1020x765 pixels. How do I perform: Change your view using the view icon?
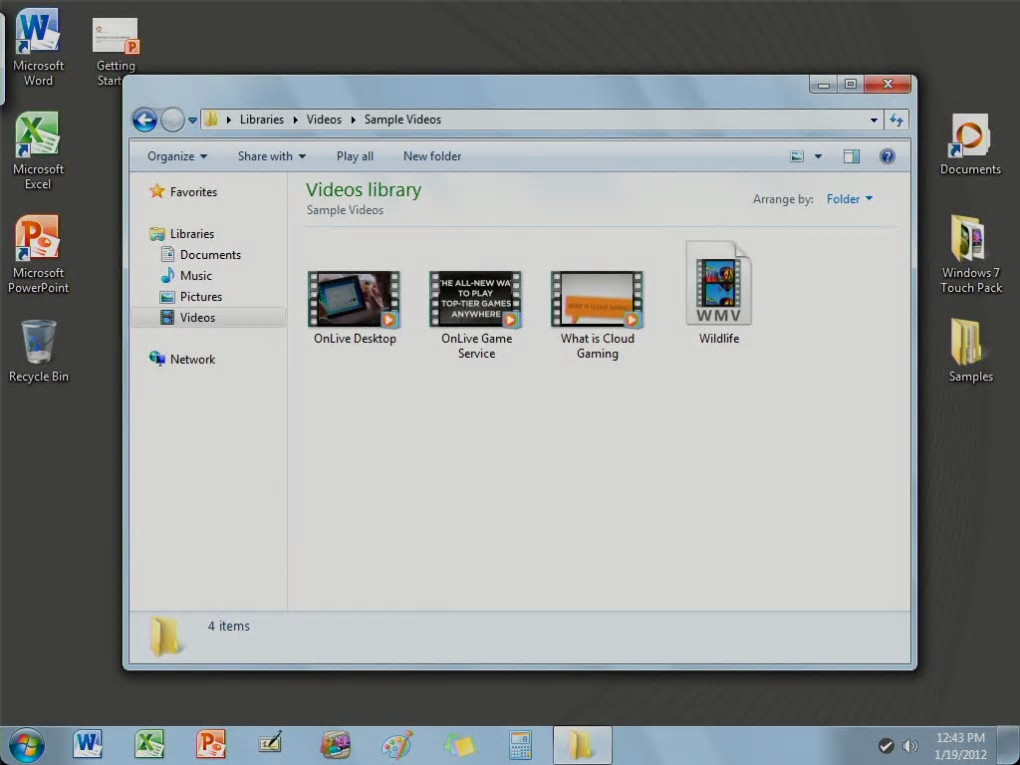coord(797,156)
